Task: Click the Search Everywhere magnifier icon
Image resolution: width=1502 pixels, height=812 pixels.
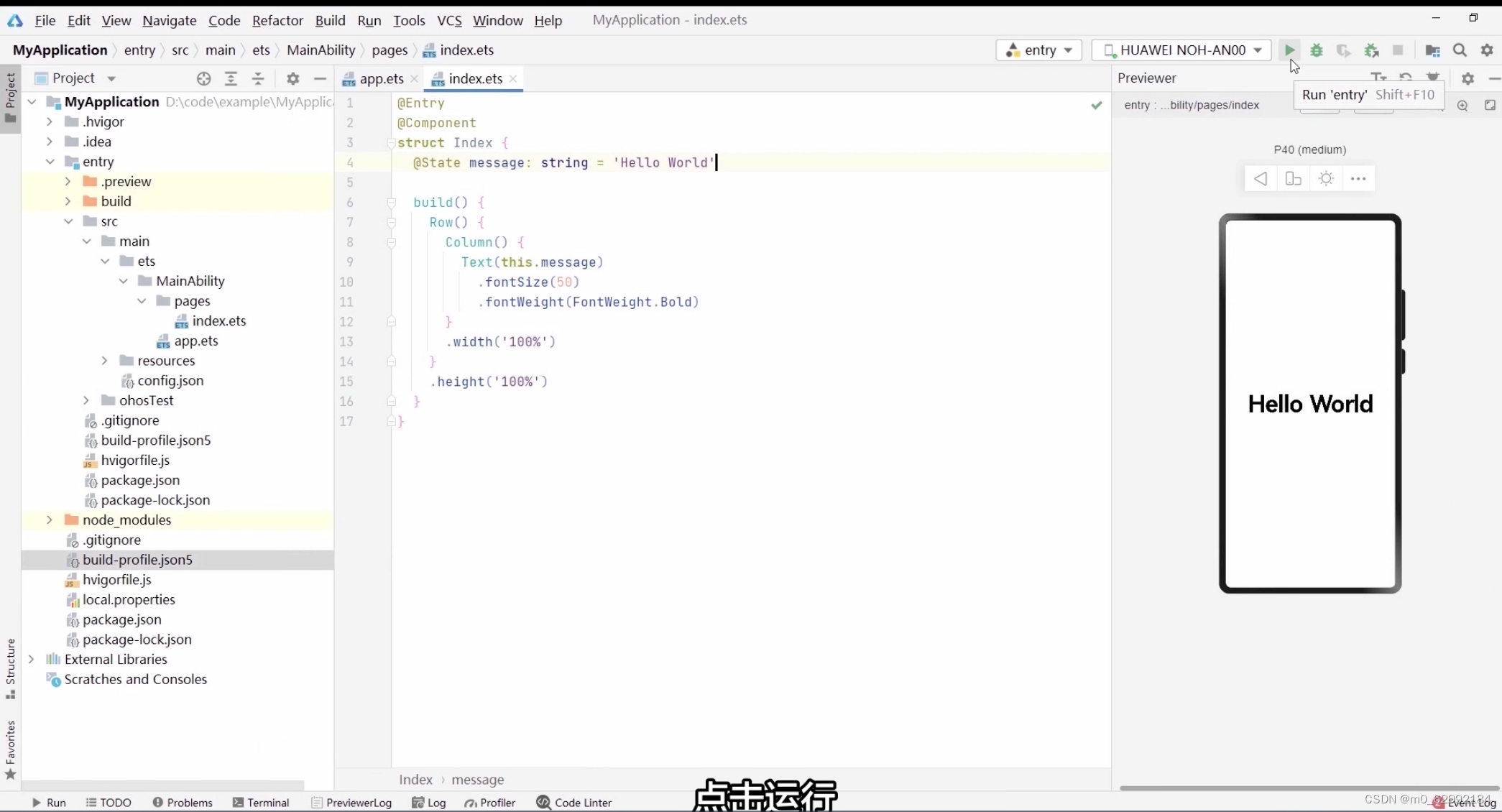Action: (x=1460, y=50)
